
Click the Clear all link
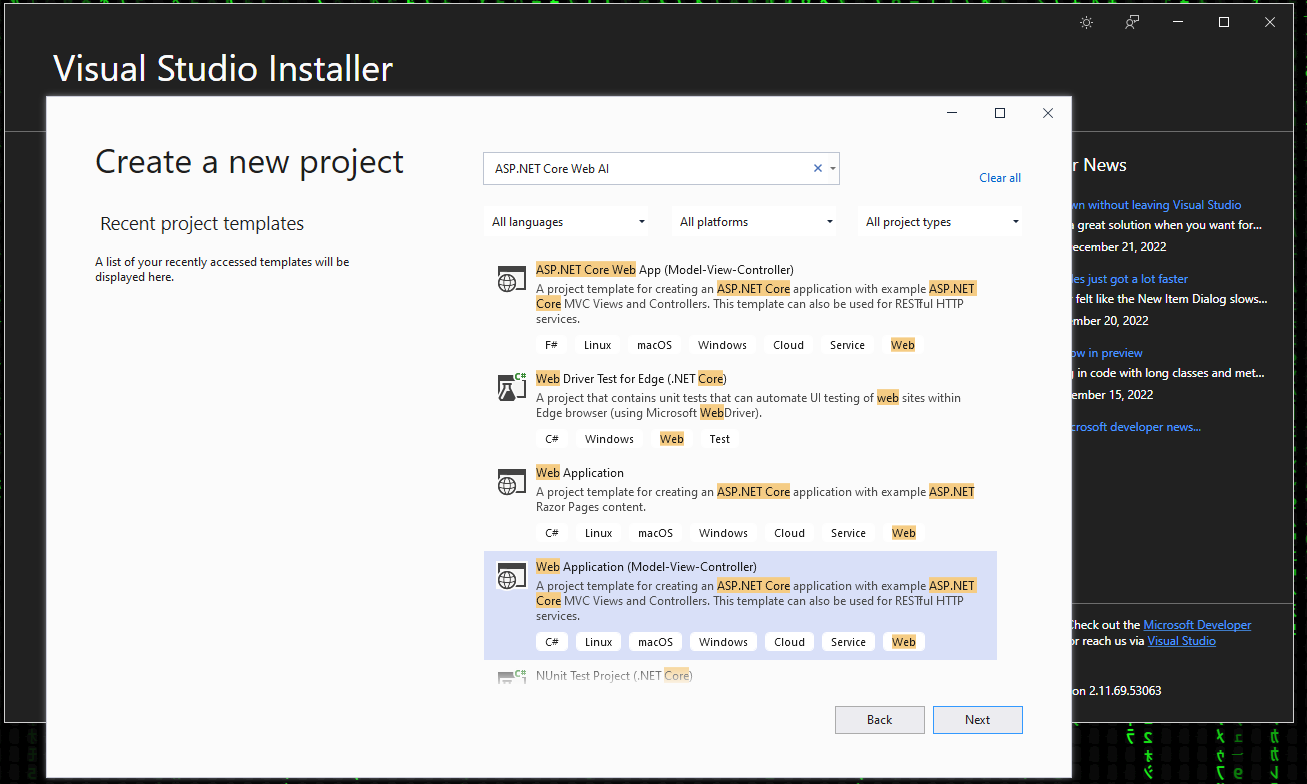coord(1000,177)
